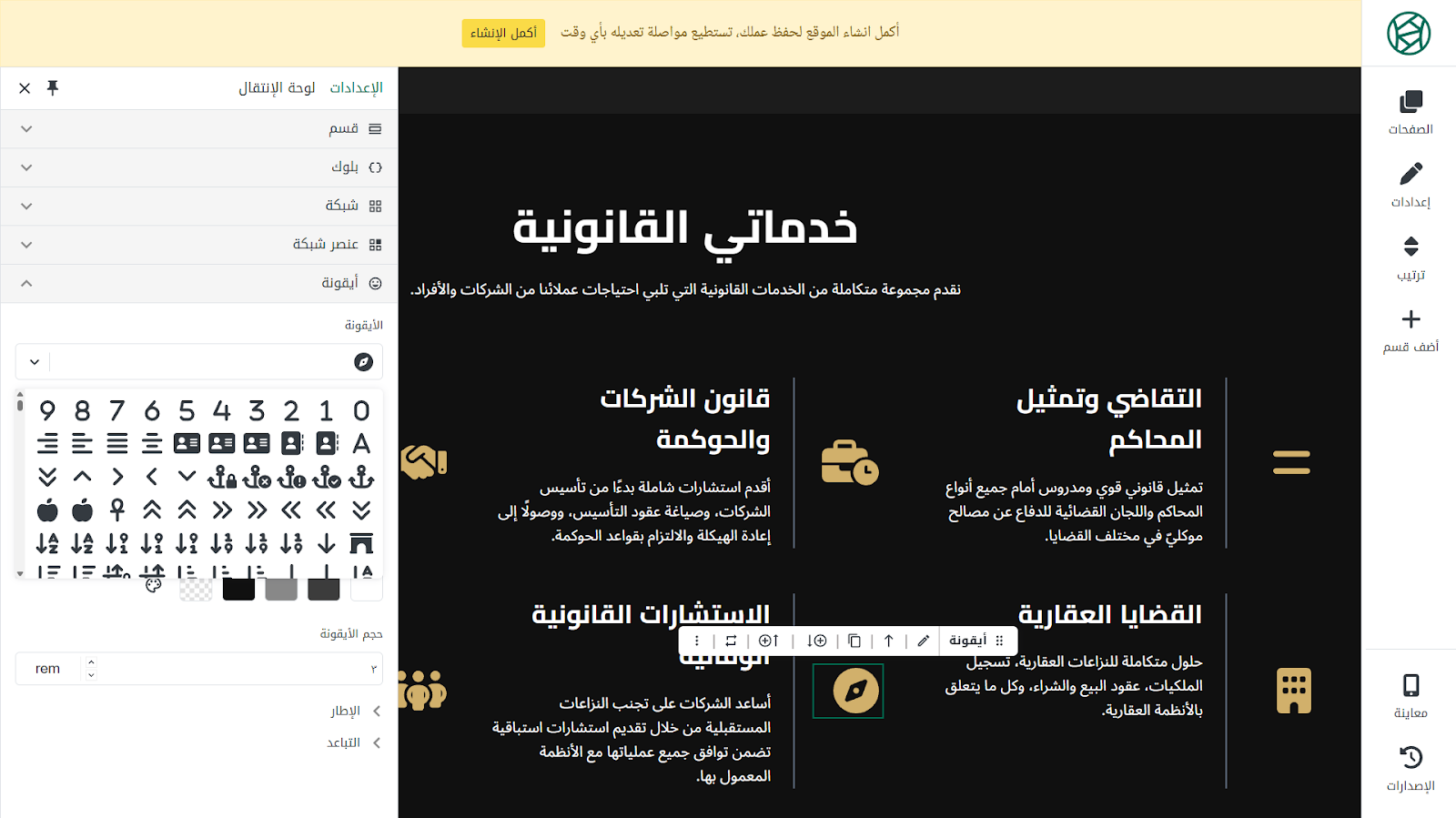Select the black color swatch
The image size is (1456, 818).
pyautogui.click(x=238, y=591)
